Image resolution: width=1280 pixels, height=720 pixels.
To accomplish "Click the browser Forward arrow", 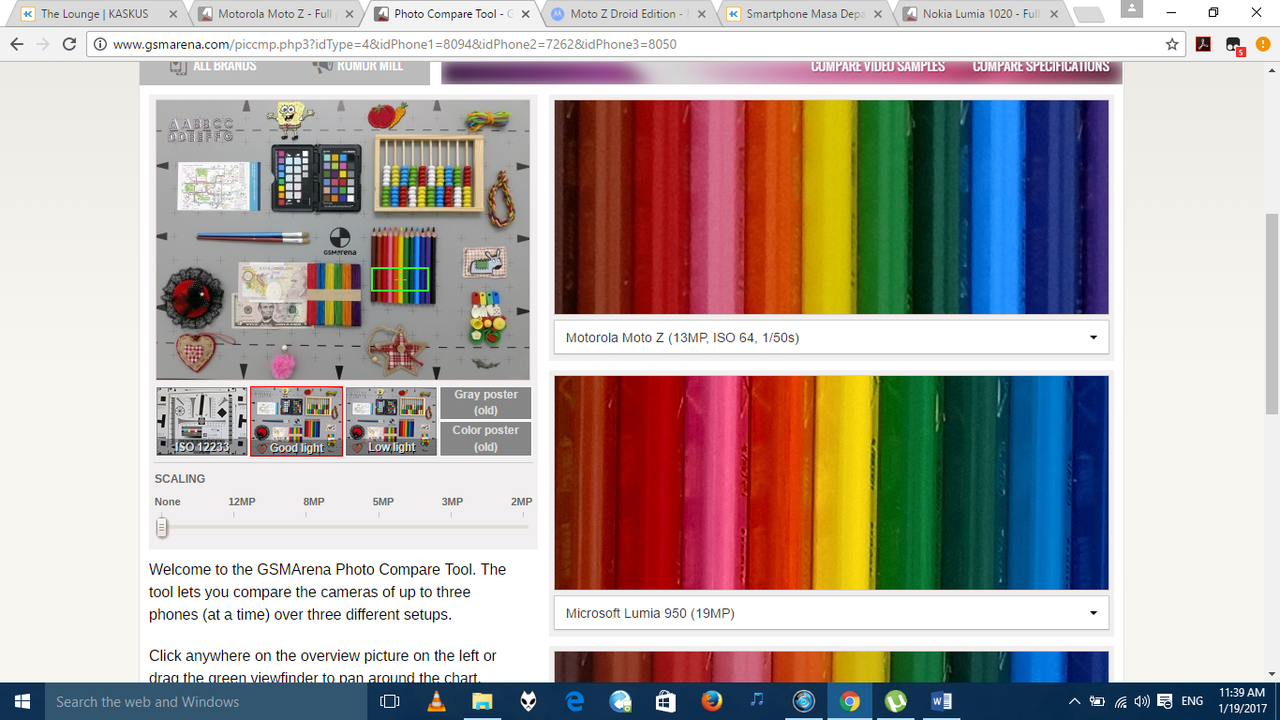I will coord(43,45).
